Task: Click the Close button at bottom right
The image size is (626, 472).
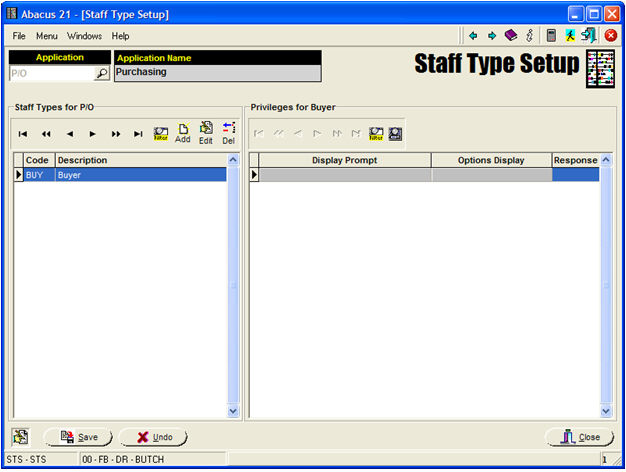Action: click(579, 437)
